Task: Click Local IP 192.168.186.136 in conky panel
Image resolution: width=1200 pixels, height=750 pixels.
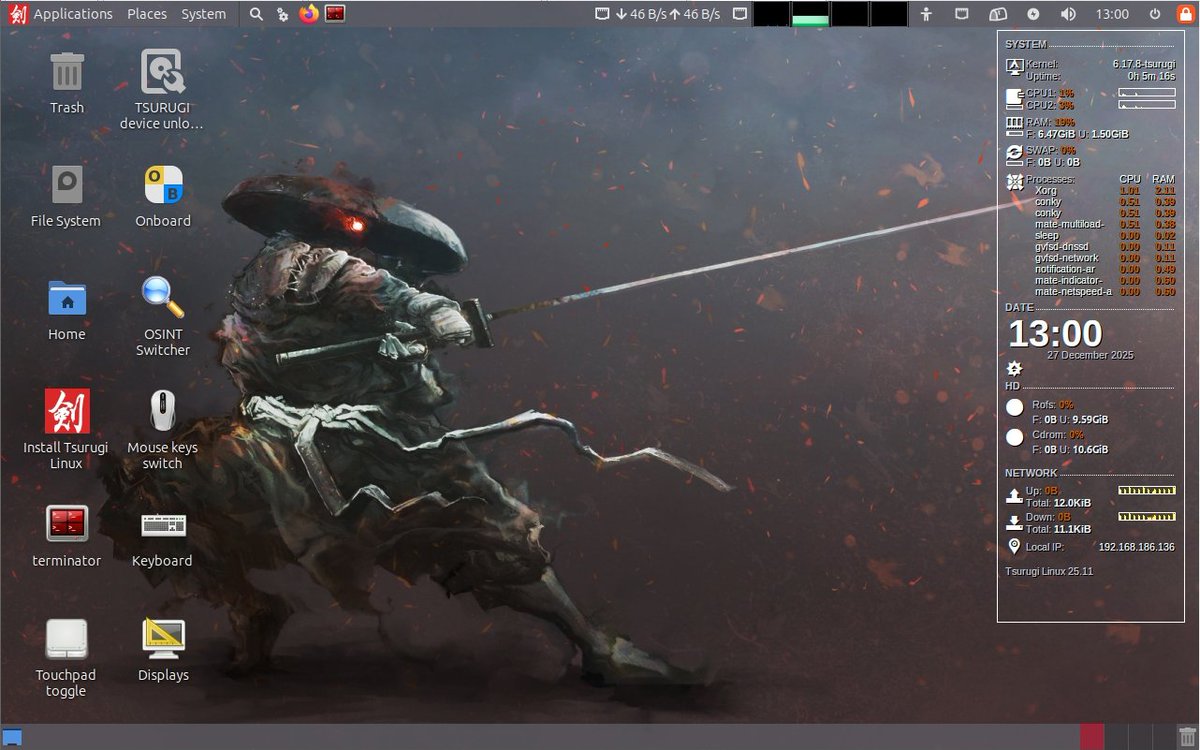Action: point(1100,547)
